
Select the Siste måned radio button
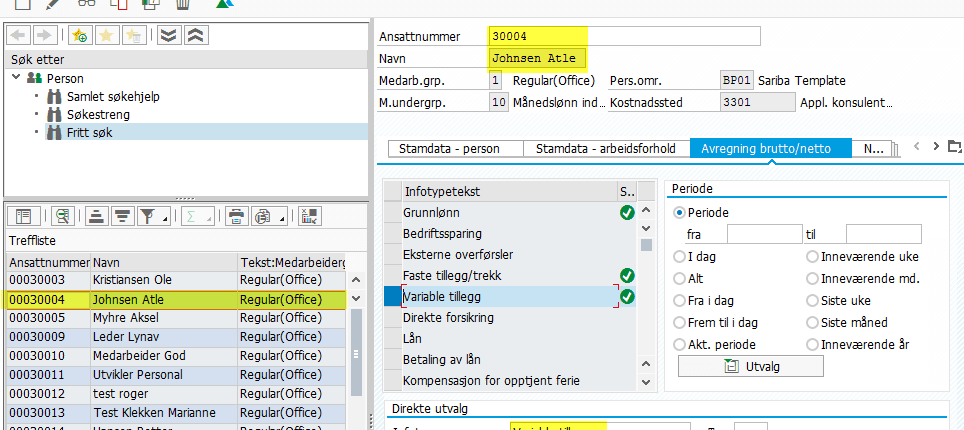[812, 322]
